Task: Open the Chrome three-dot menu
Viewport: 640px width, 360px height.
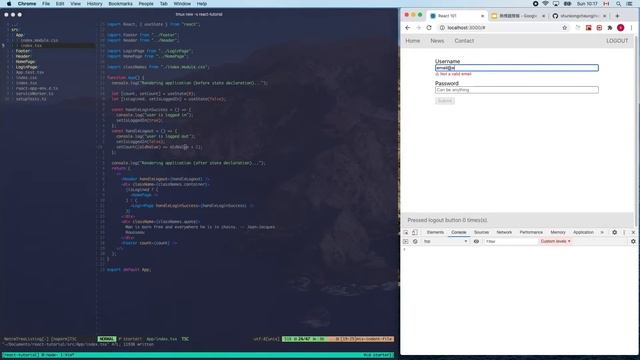Action: point(631,28)
